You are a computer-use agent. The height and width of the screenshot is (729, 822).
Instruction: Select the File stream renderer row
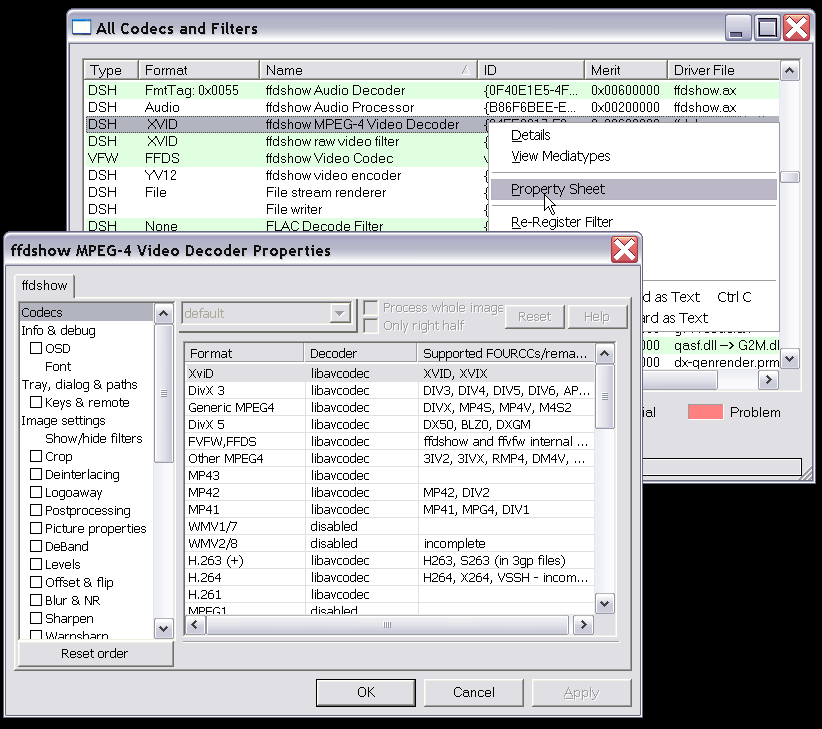click(x=287, y=192)
